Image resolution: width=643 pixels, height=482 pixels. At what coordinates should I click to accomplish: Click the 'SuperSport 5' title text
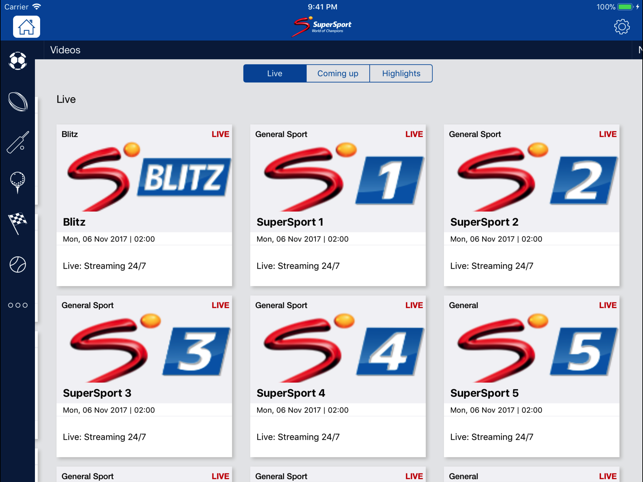coord(484,393)
